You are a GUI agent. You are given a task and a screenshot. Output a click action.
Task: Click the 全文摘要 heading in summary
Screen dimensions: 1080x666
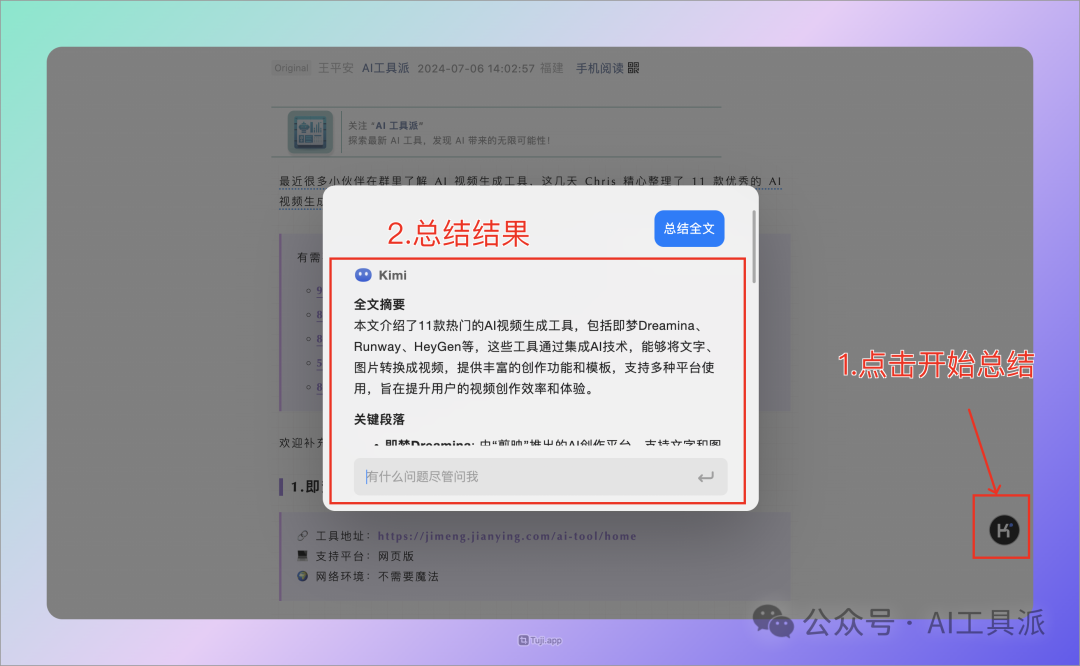pos(380,304)
